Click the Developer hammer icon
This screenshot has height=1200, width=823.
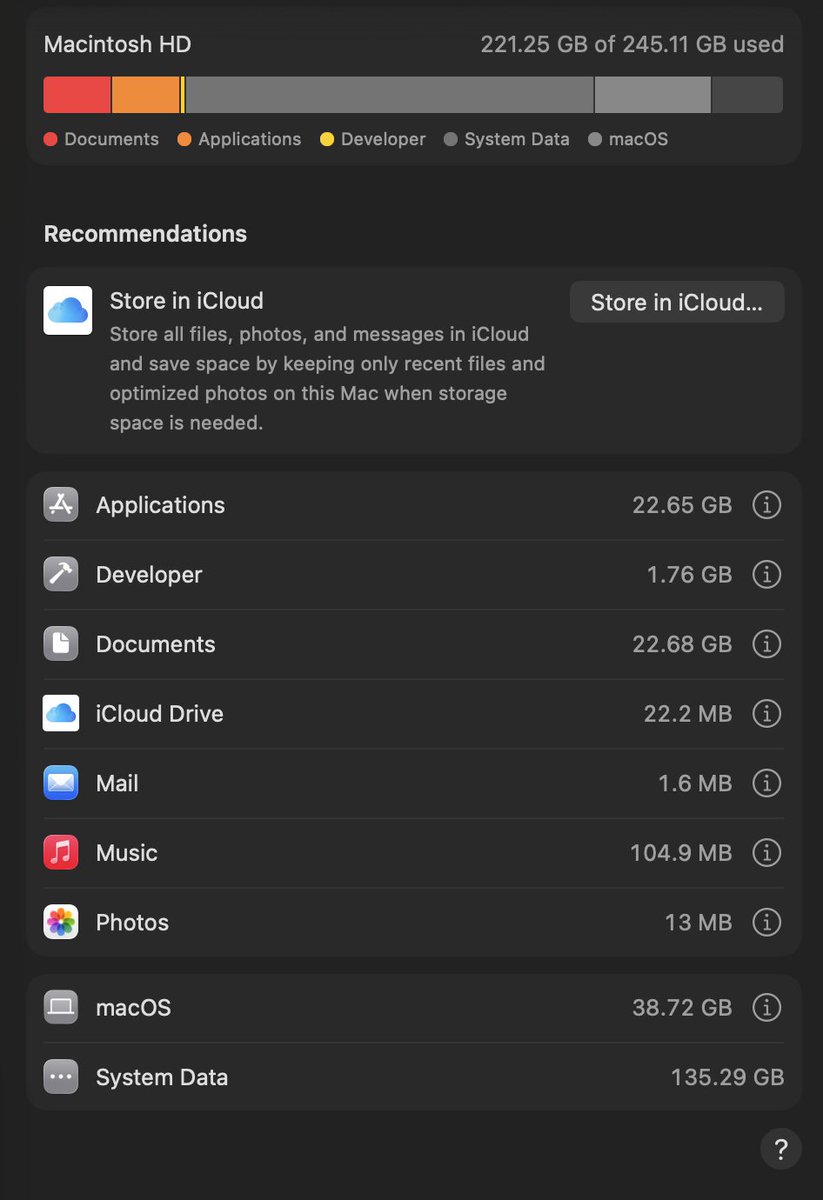[61, 575]
